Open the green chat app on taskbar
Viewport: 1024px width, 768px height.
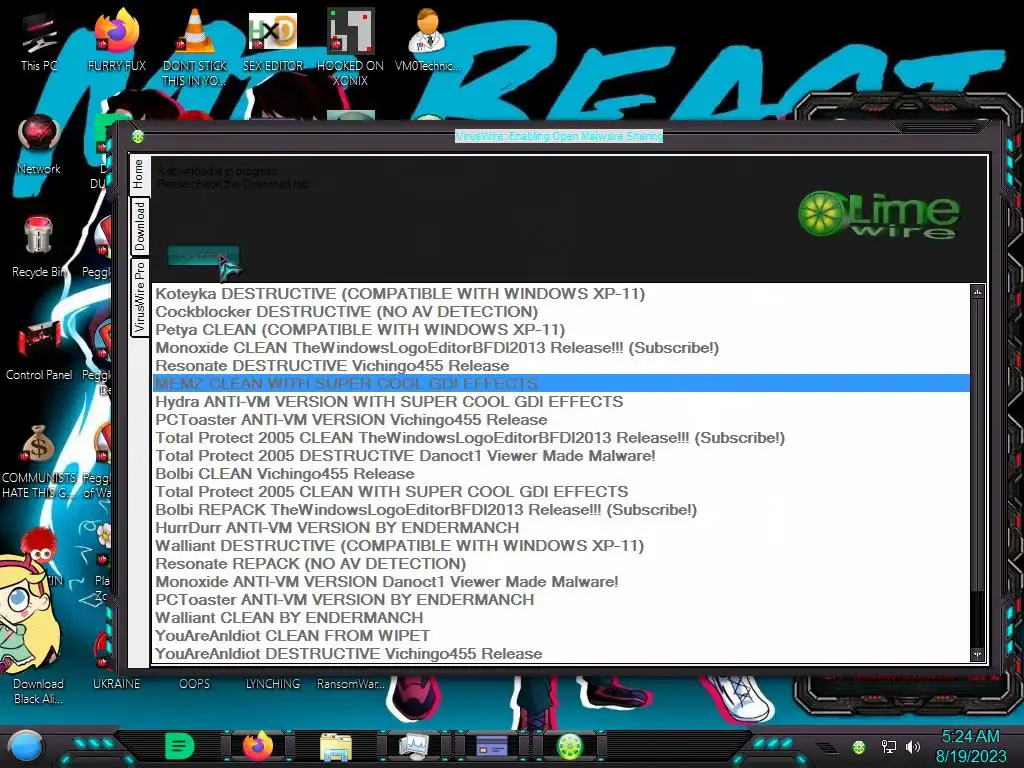click(180, 746)
